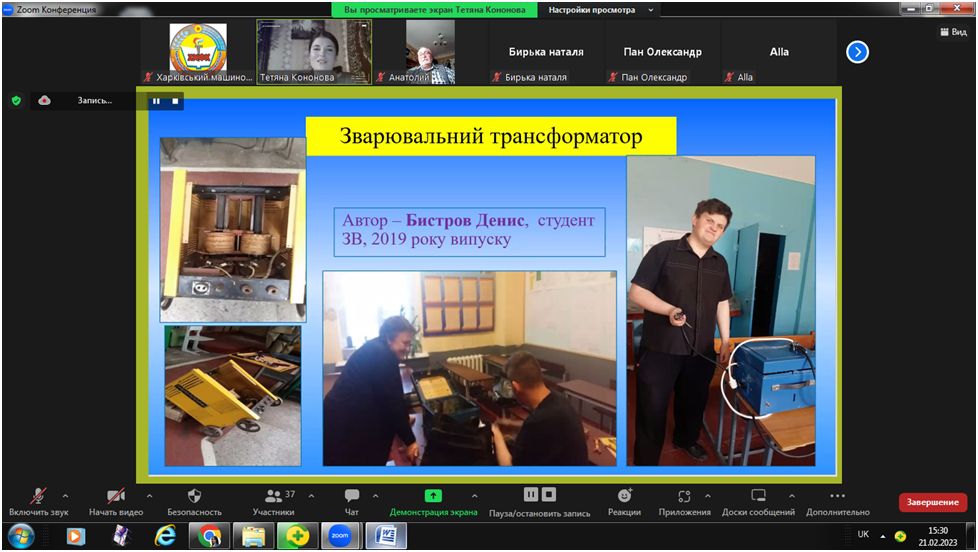Pause recording via top-left recording bar
Screen dimensions: 978x552
click(156, 101)
